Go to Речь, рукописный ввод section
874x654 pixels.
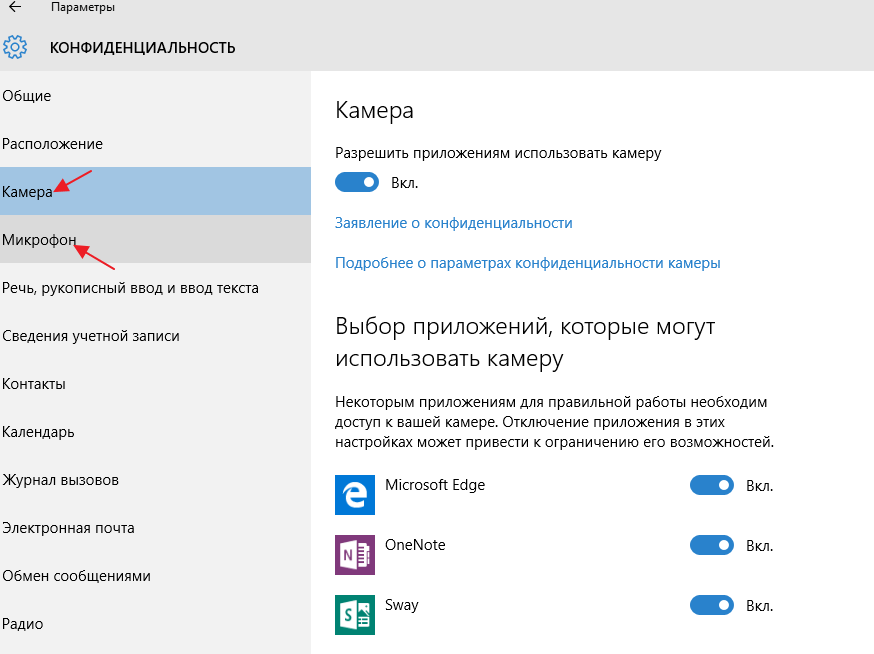(130, 288)
